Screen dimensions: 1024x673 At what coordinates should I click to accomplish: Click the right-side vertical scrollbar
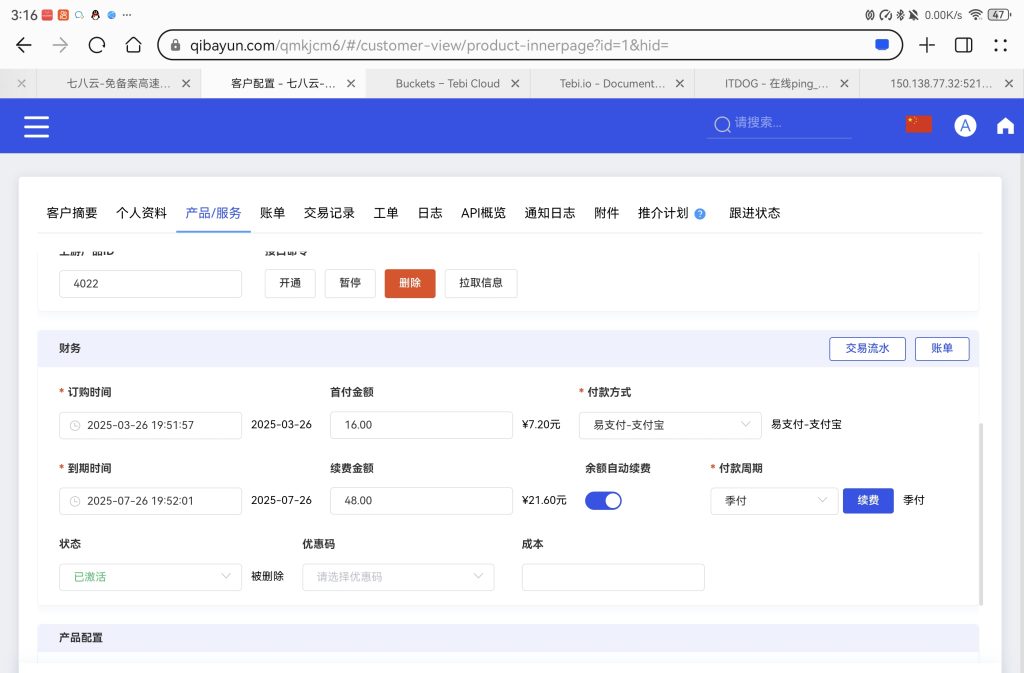[x=980, y=514]
